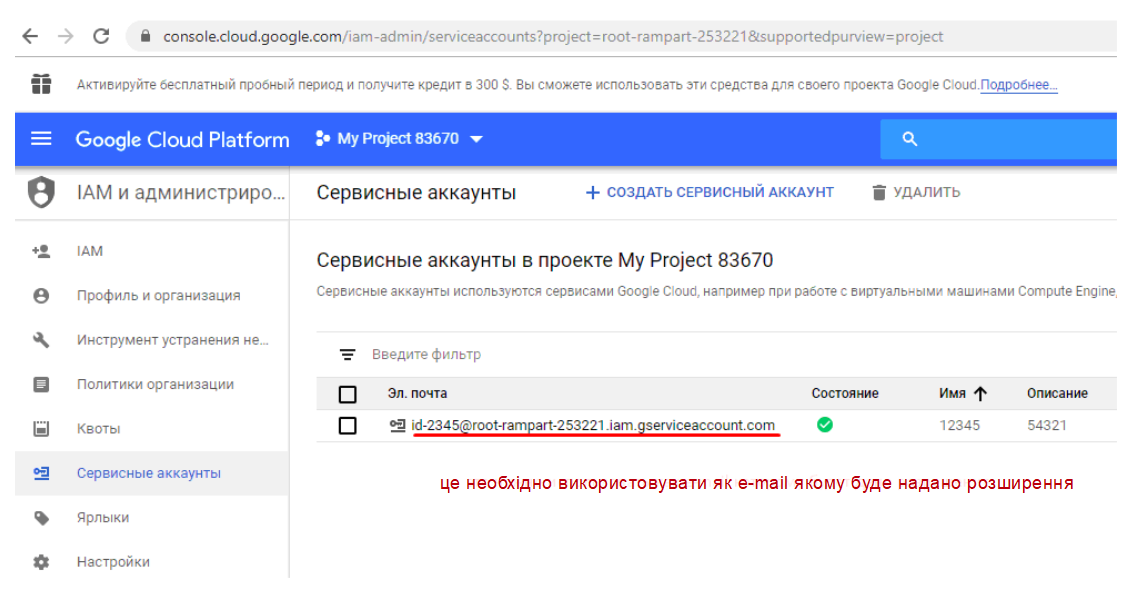Click the IAM shield icon
The height and width of the screenshot is (596, 1133).
tap(41, 192)
